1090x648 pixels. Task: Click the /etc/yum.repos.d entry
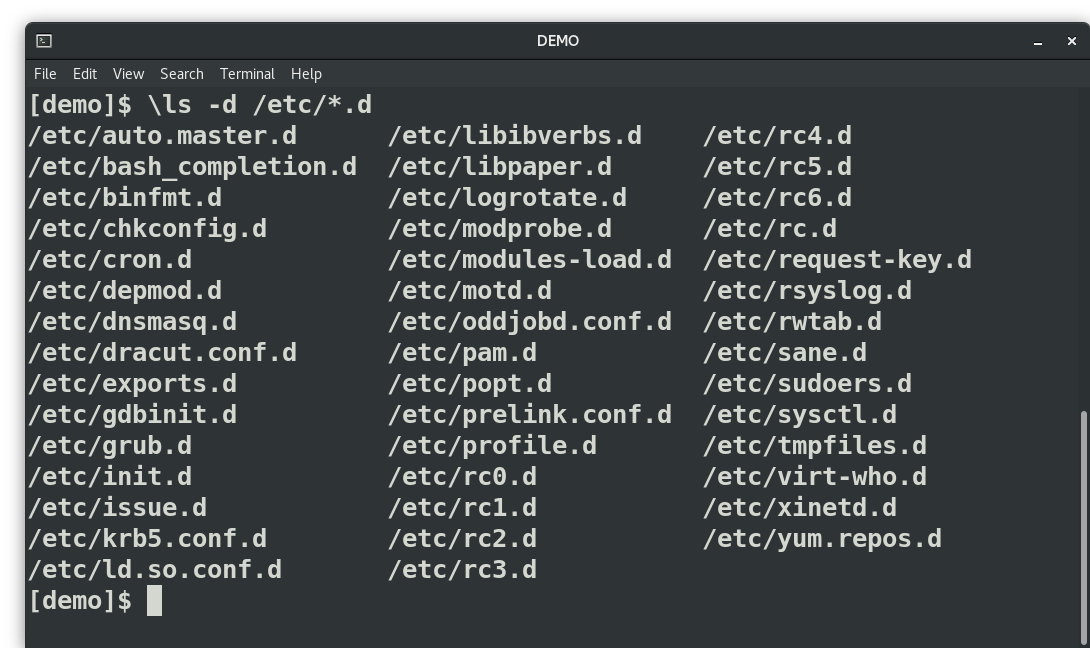coord(822,539)
